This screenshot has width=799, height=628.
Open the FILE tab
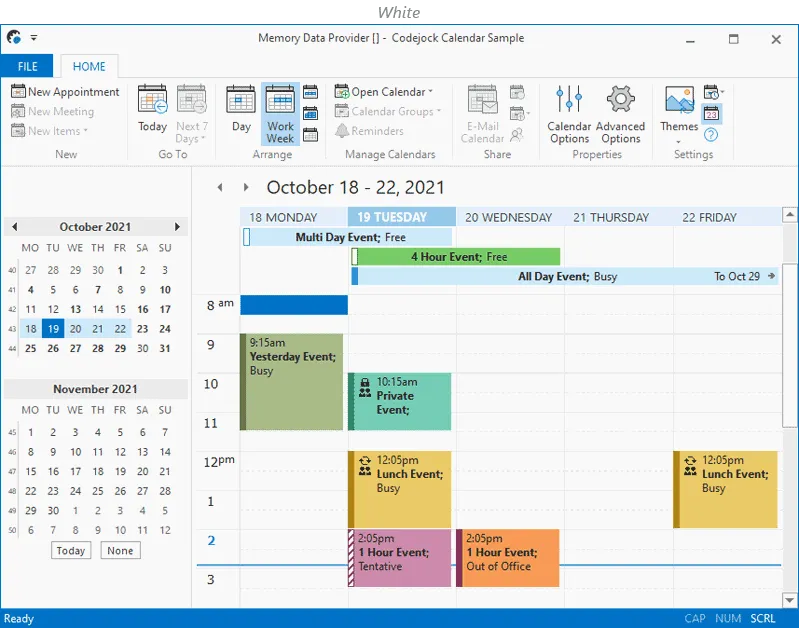(x=28, y=67)
